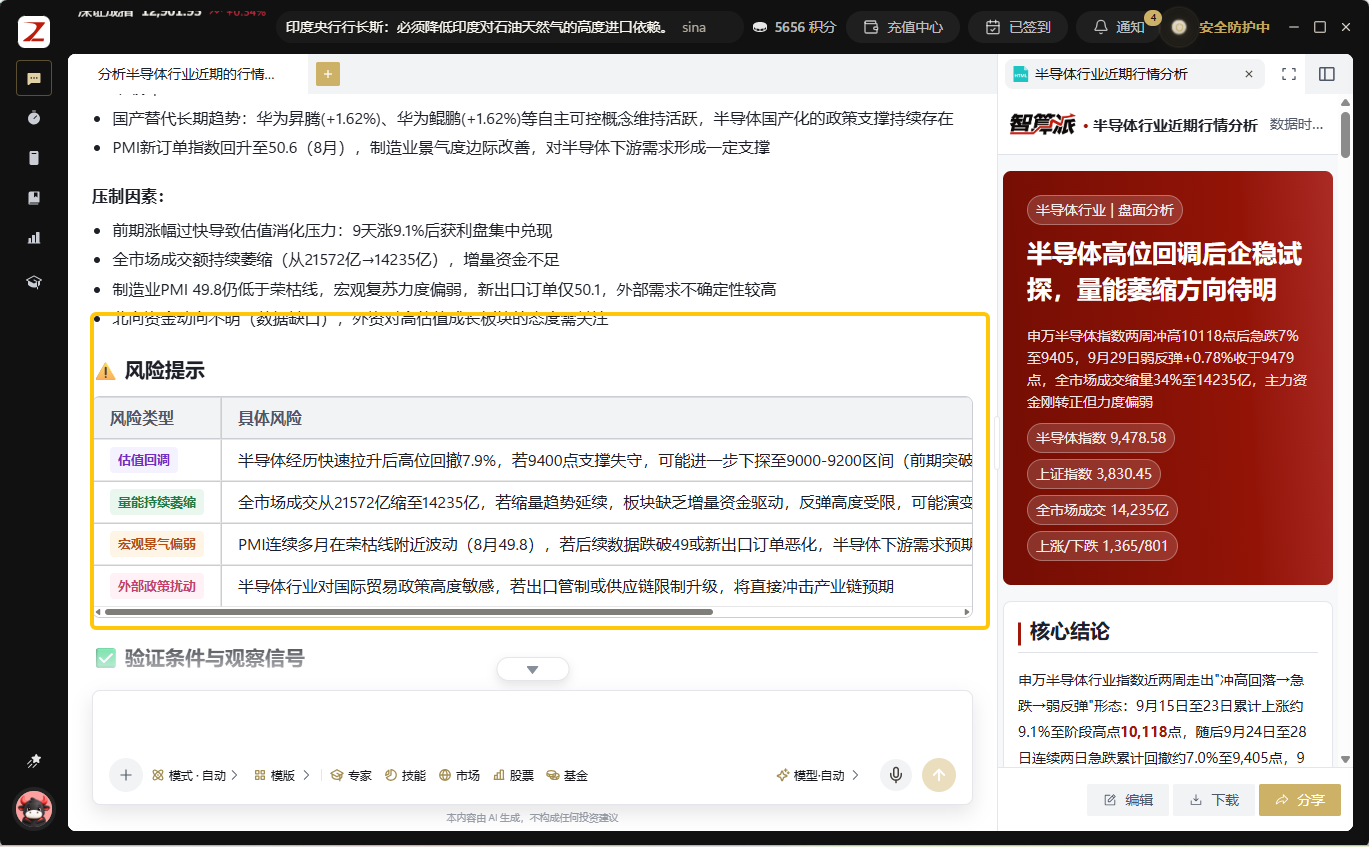Viewport: 1369px width, 847px height.
Task: Click the plus attachment icon in input box
Action: (126, 775)
